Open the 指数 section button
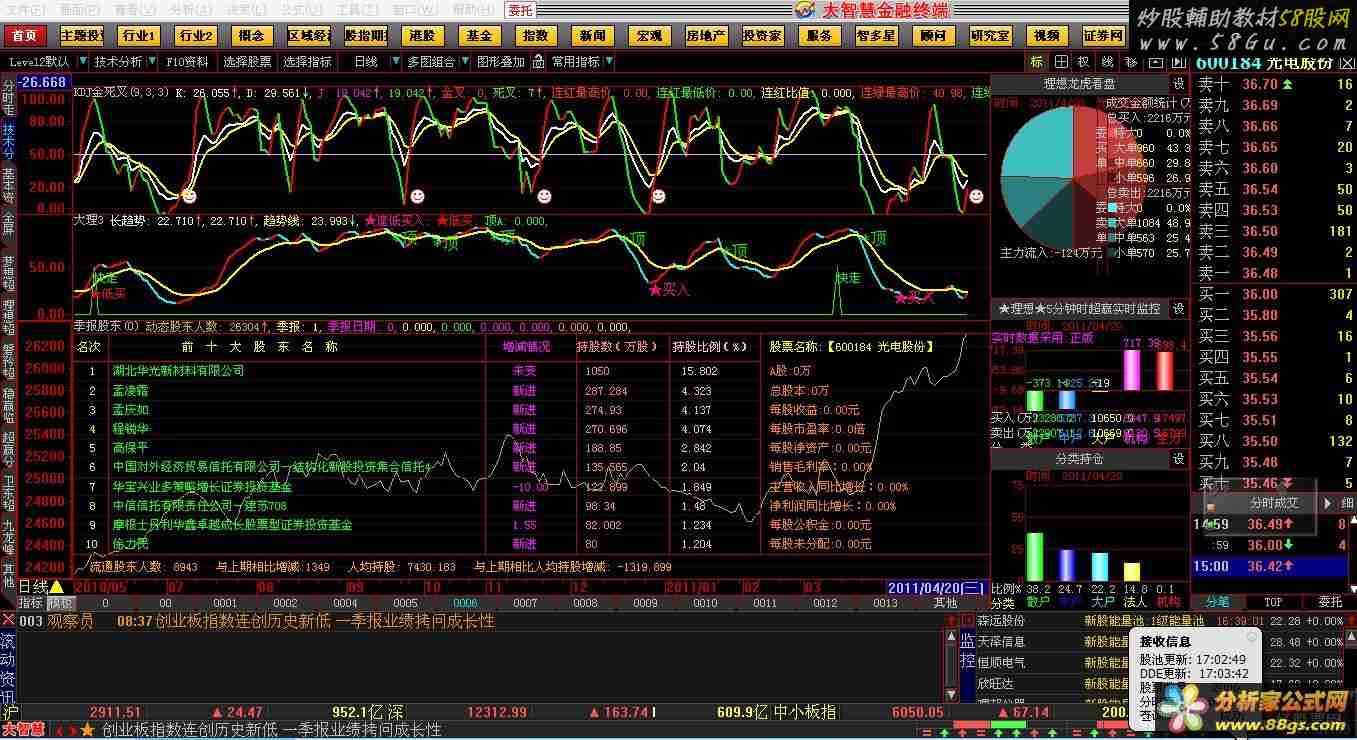This screenshot has height=740, width=1357. tap(536, 36)
